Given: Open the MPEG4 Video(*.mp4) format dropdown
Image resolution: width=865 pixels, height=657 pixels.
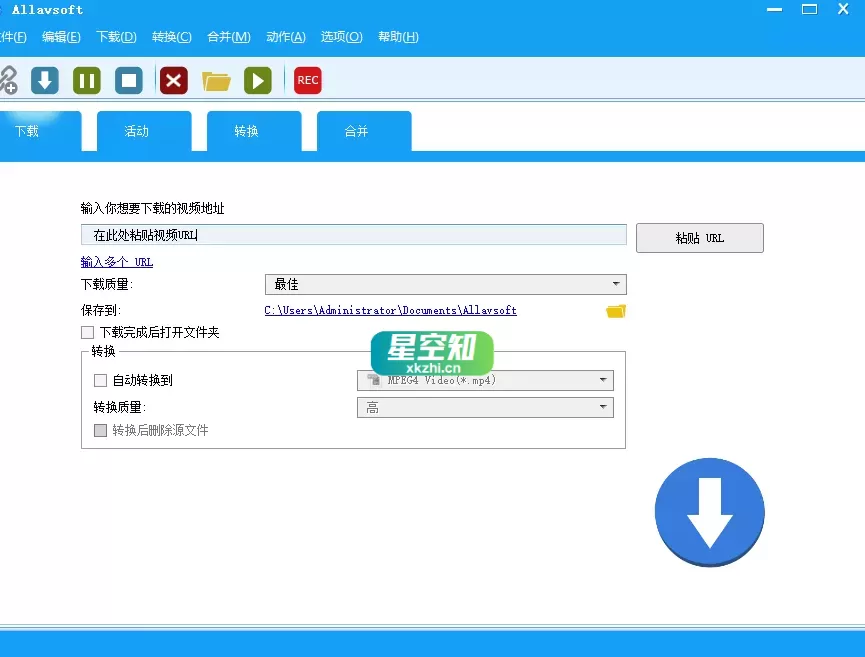Looking at the screenshot, I should click(x=603, y=380).
